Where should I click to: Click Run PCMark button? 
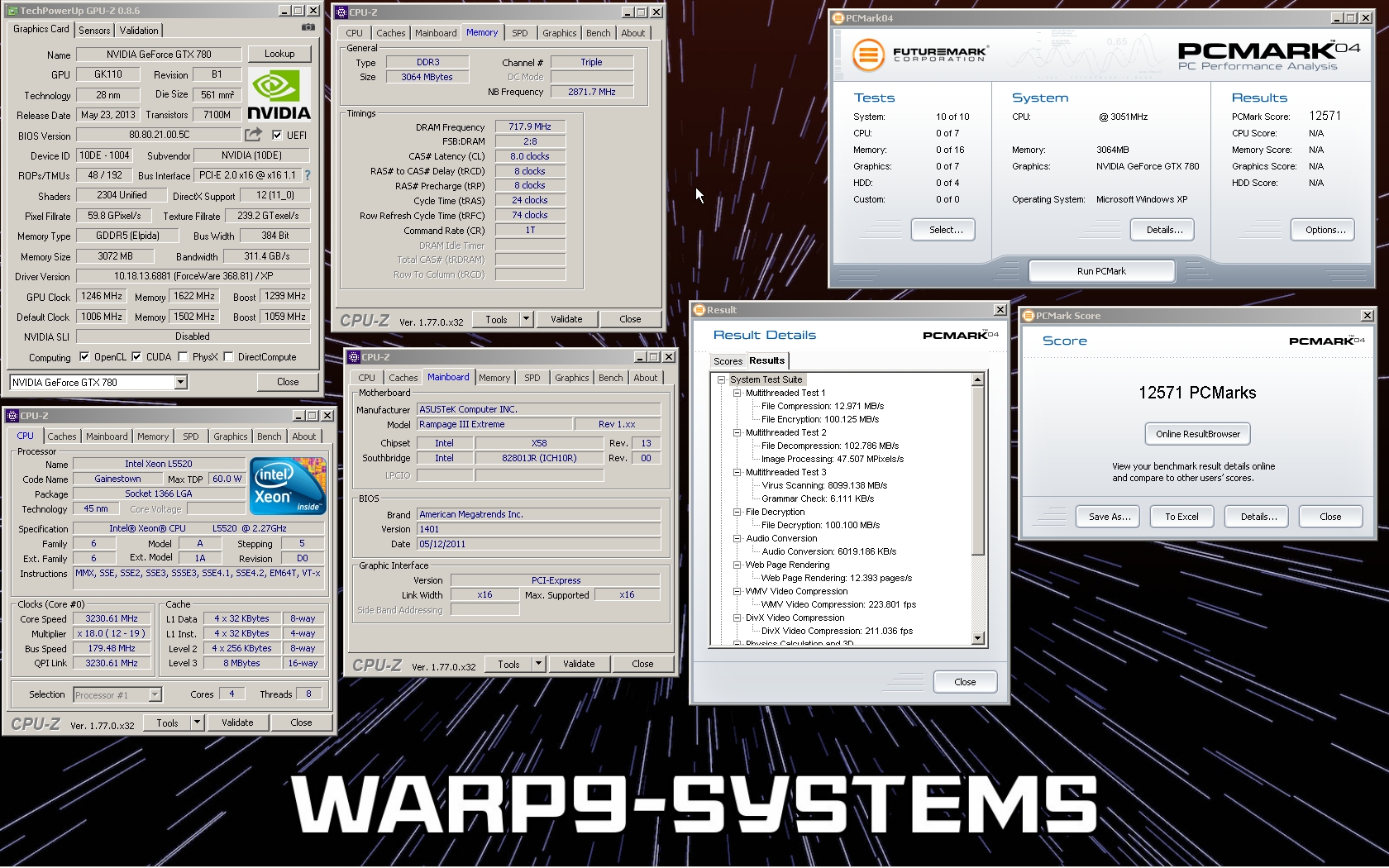click(x=1101, y=271)
